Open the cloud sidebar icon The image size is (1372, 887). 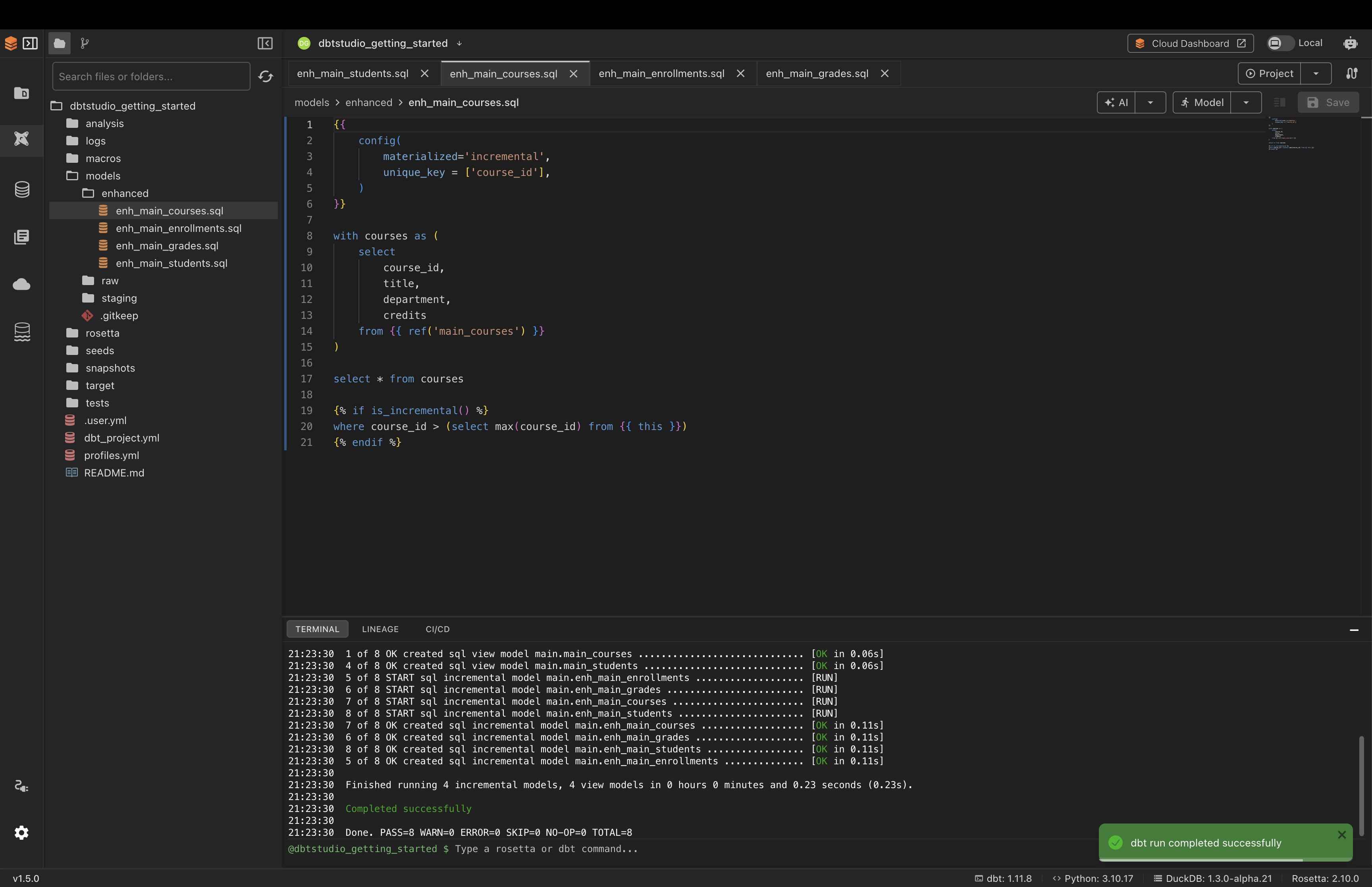tap(22, 284)
